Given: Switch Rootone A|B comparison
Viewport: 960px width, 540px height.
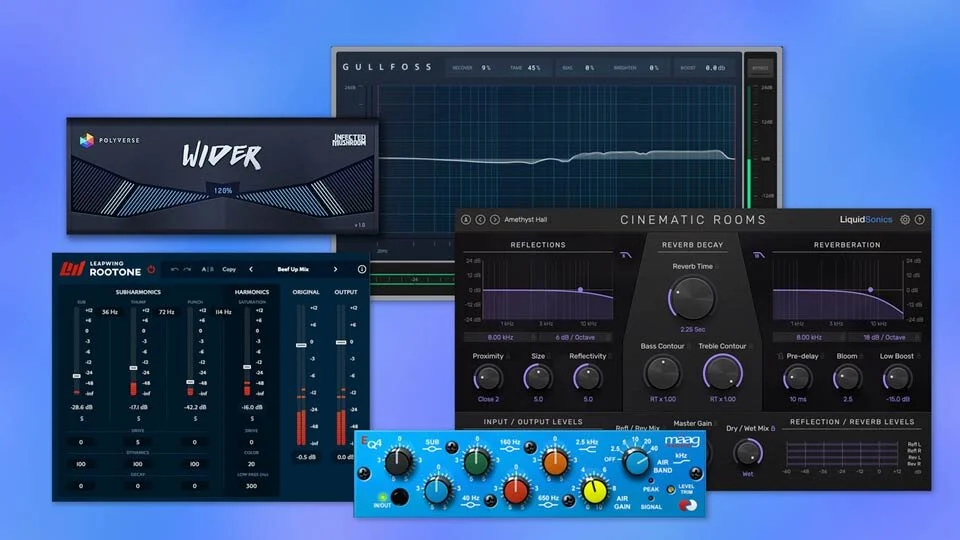Looking at the screenshot, I should [x=208, y=269].
